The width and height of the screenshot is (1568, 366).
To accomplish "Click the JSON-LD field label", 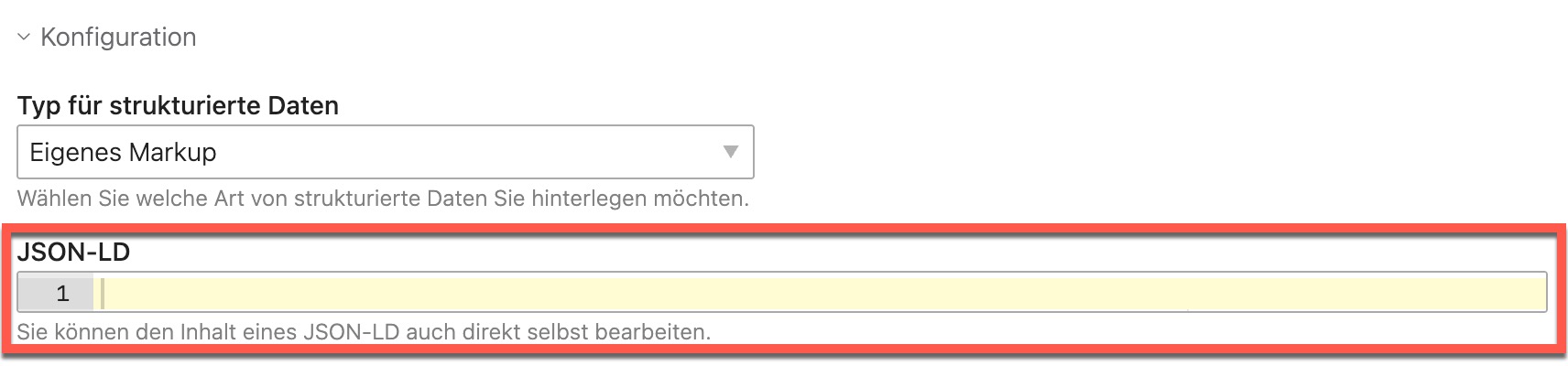I will click(73, 252).
